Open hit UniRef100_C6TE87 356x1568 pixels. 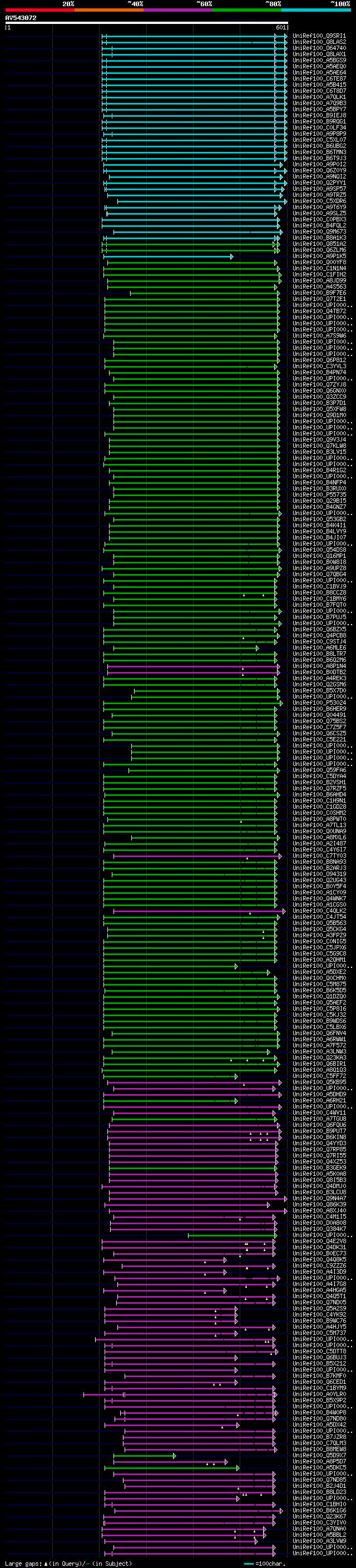(319, 78)
